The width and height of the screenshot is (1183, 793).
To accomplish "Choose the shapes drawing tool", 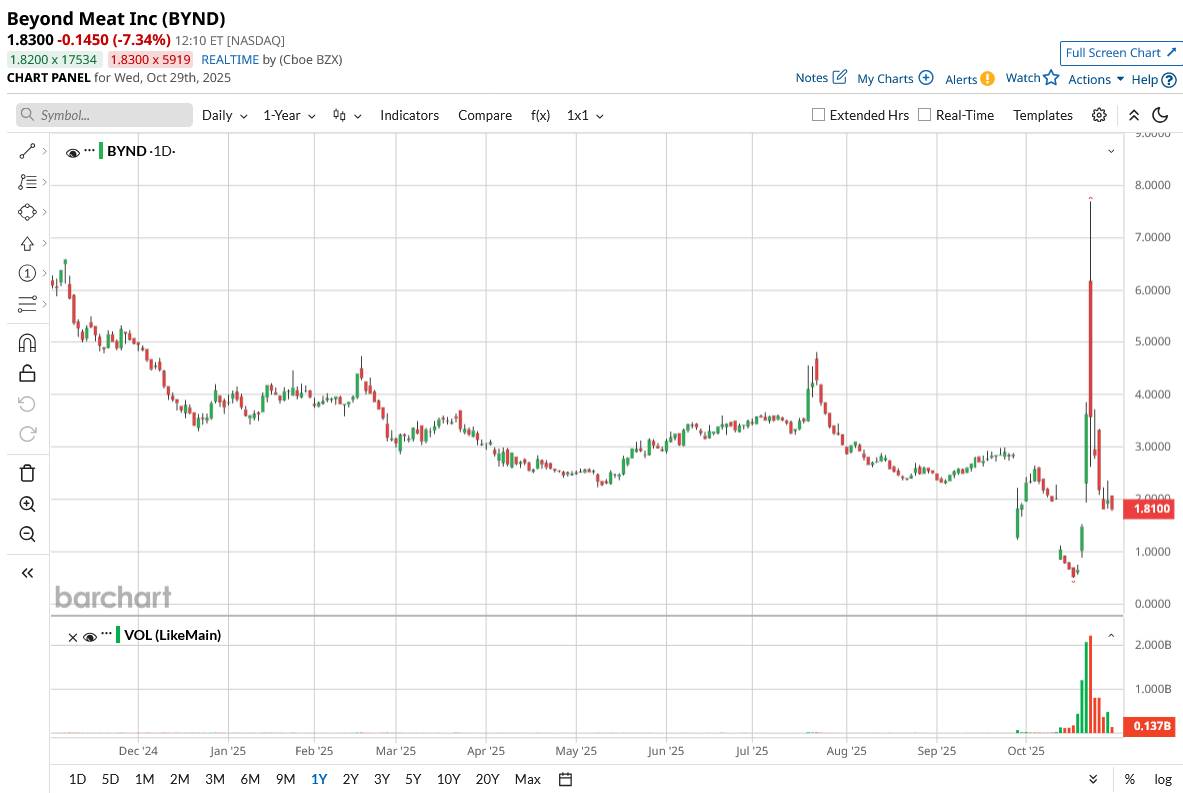I will coord(27,212).
